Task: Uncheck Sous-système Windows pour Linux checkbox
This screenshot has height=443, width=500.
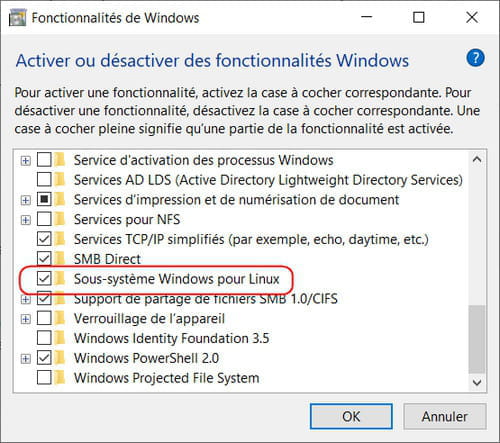Action: [44, 278]
